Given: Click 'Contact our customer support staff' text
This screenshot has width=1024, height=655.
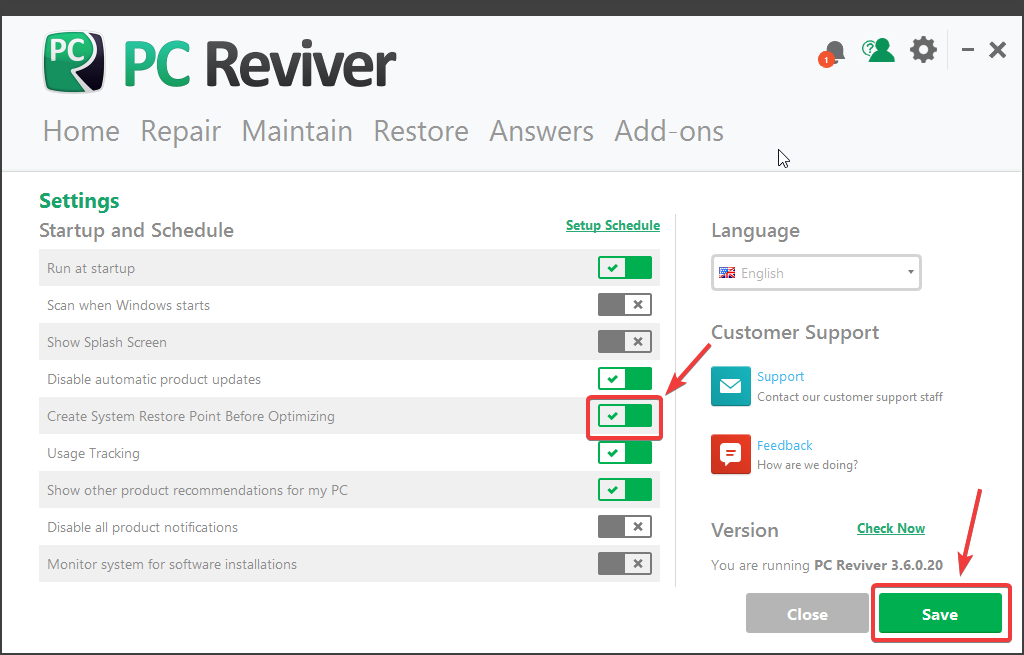Looking at the screenshot, I should pyautogui.click(x=850, y=397).
